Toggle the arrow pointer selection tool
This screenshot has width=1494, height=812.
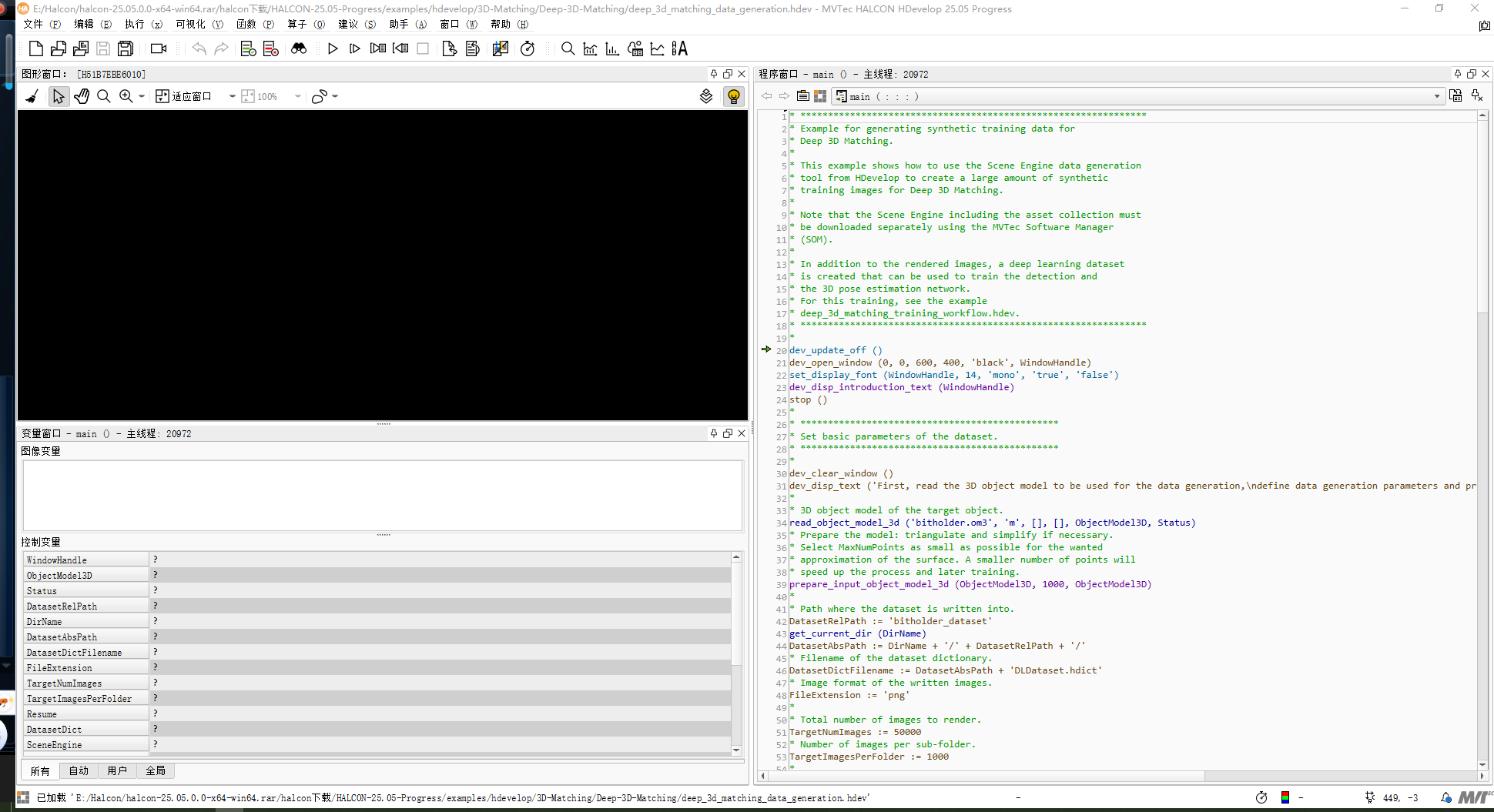tap(59, 96)
